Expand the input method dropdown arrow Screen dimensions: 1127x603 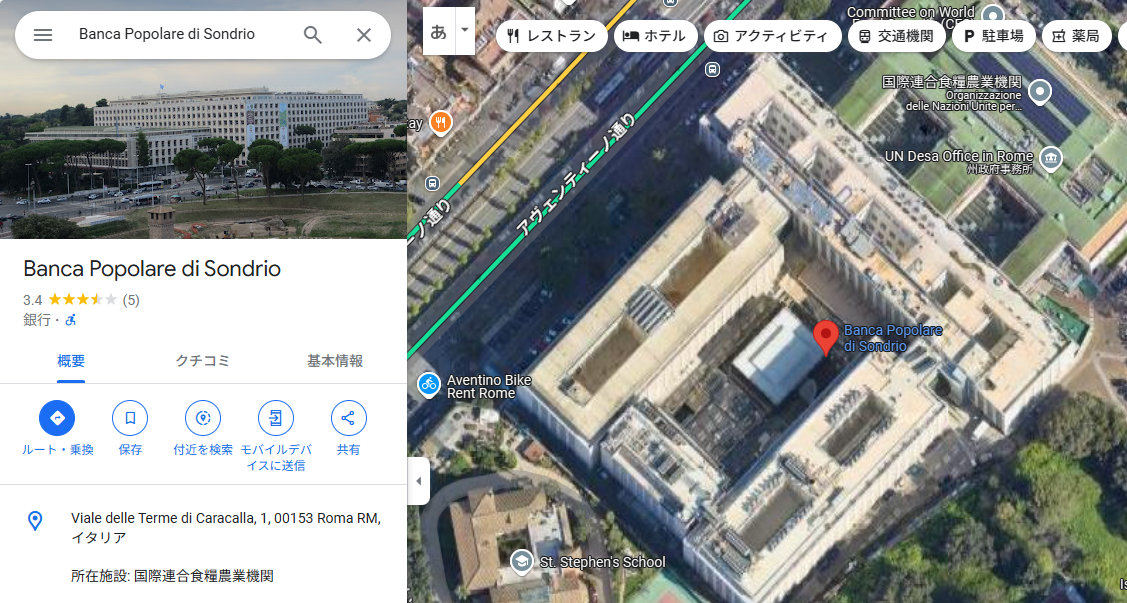(x=464, y=31)
